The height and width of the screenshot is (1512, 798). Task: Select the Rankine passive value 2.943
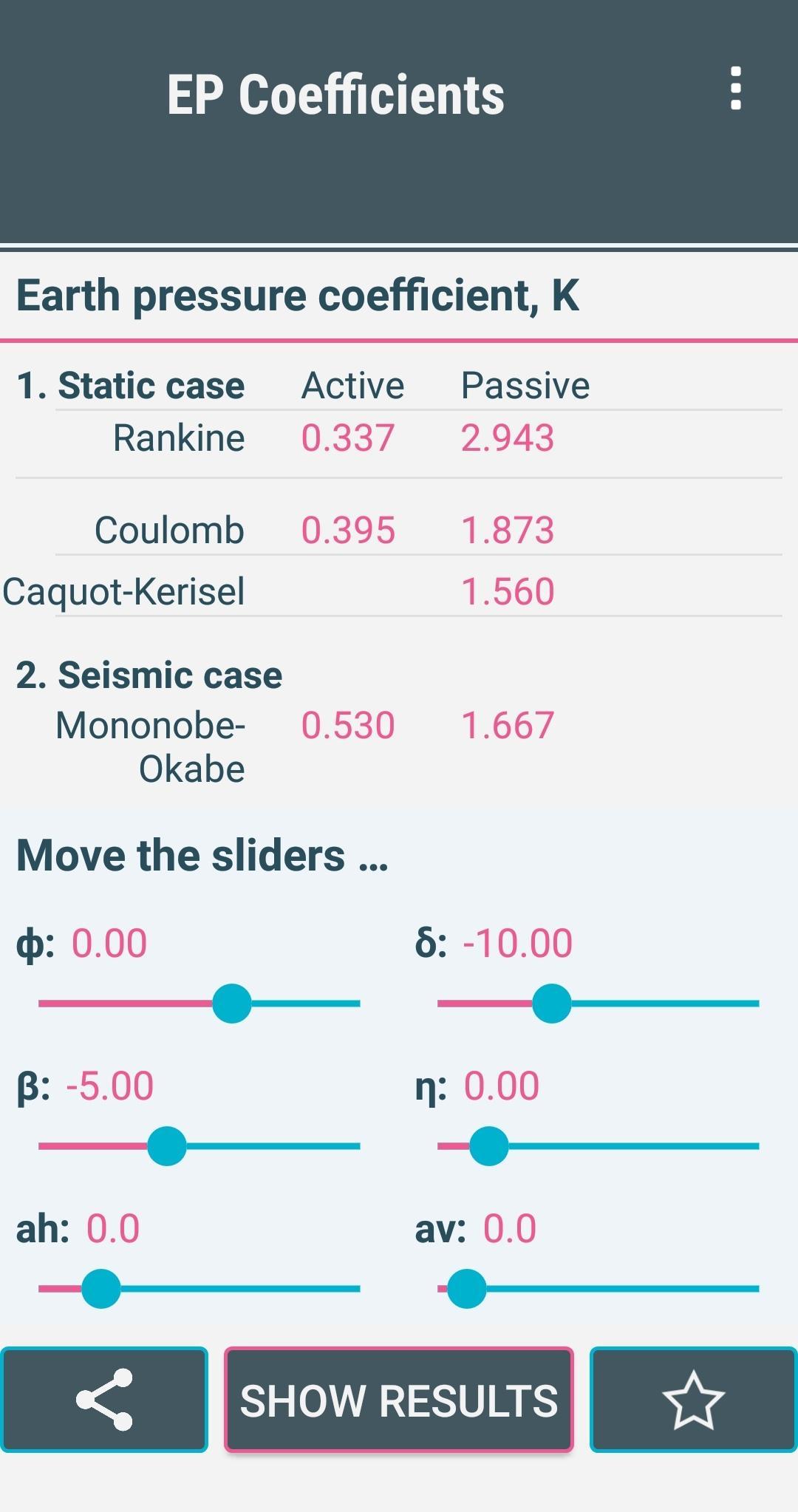click(508, 438)
